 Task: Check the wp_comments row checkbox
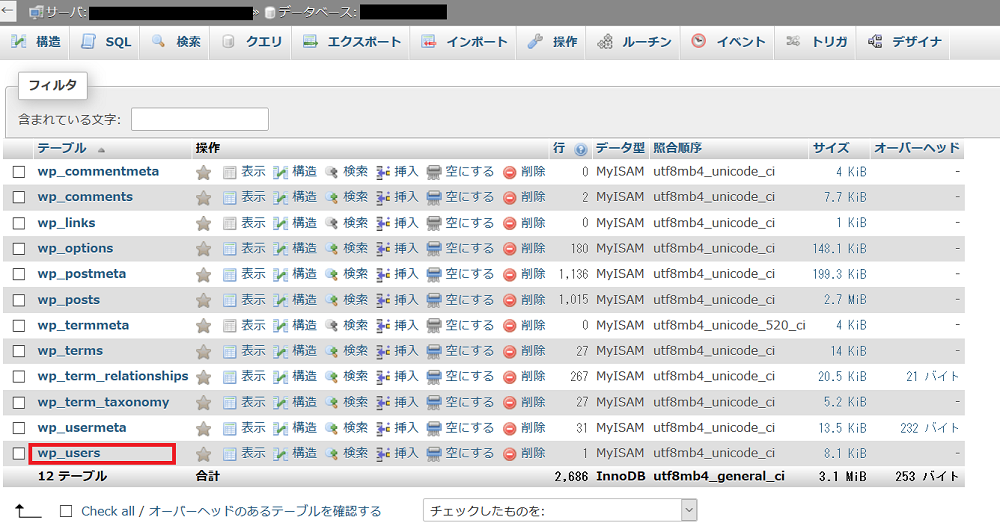click(x=19, y=197)
